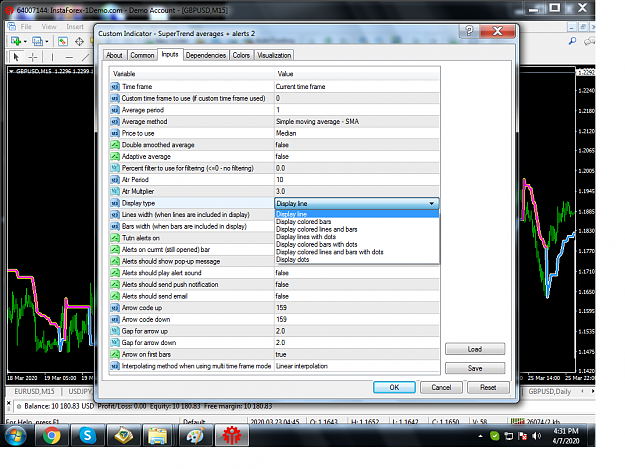Open the Average method value dropdown
This screenshot has width=625, height=469.
tap(357, 122)
